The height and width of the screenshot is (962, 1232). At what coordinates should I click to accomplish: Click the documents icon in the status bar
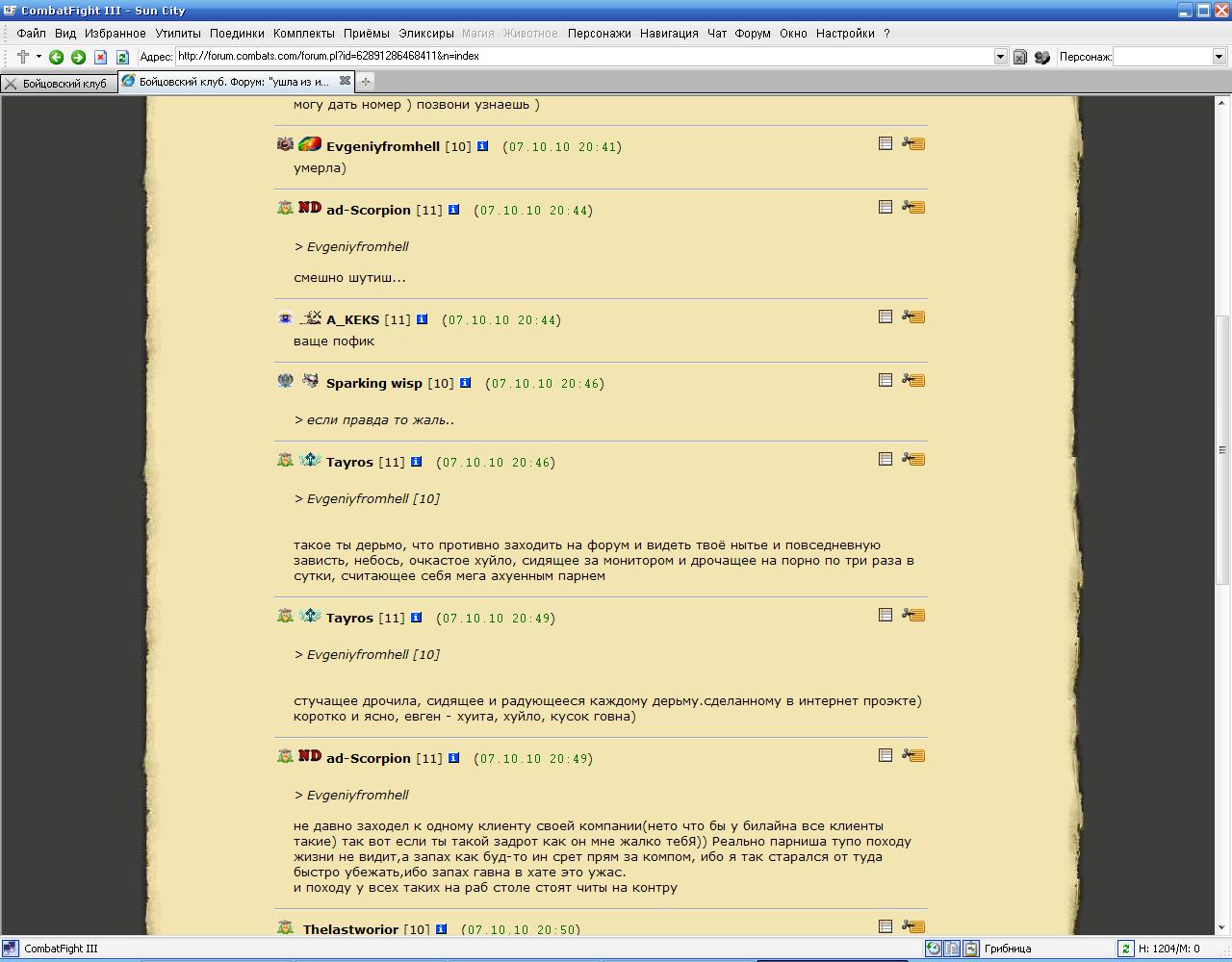(952, 949)
